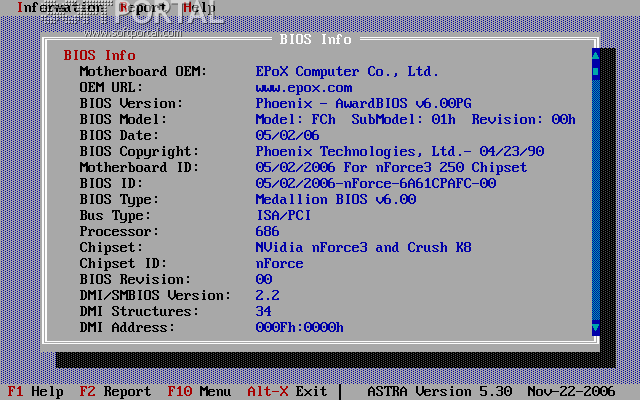Click F2 Report in the status bar
This screenshot has height=400, width=640.
click(115, 391)
